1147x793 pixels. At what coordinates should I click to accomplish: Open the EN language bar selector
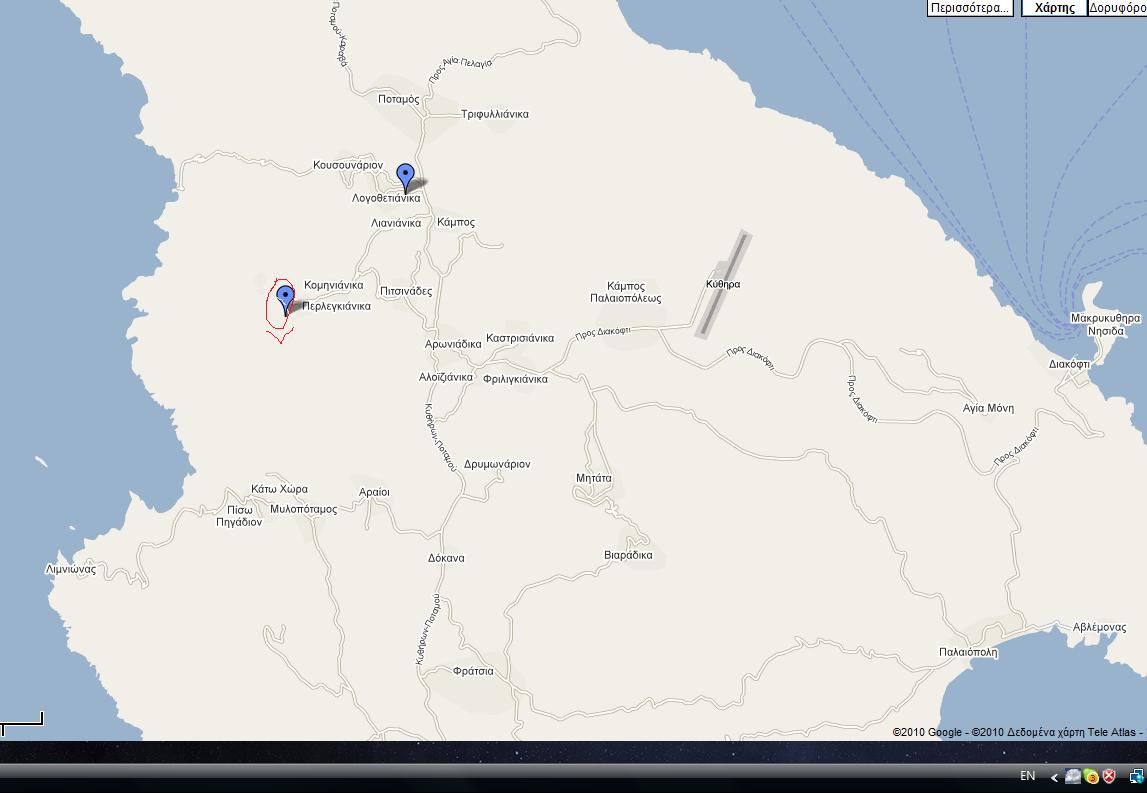[x=1027, y=776]
